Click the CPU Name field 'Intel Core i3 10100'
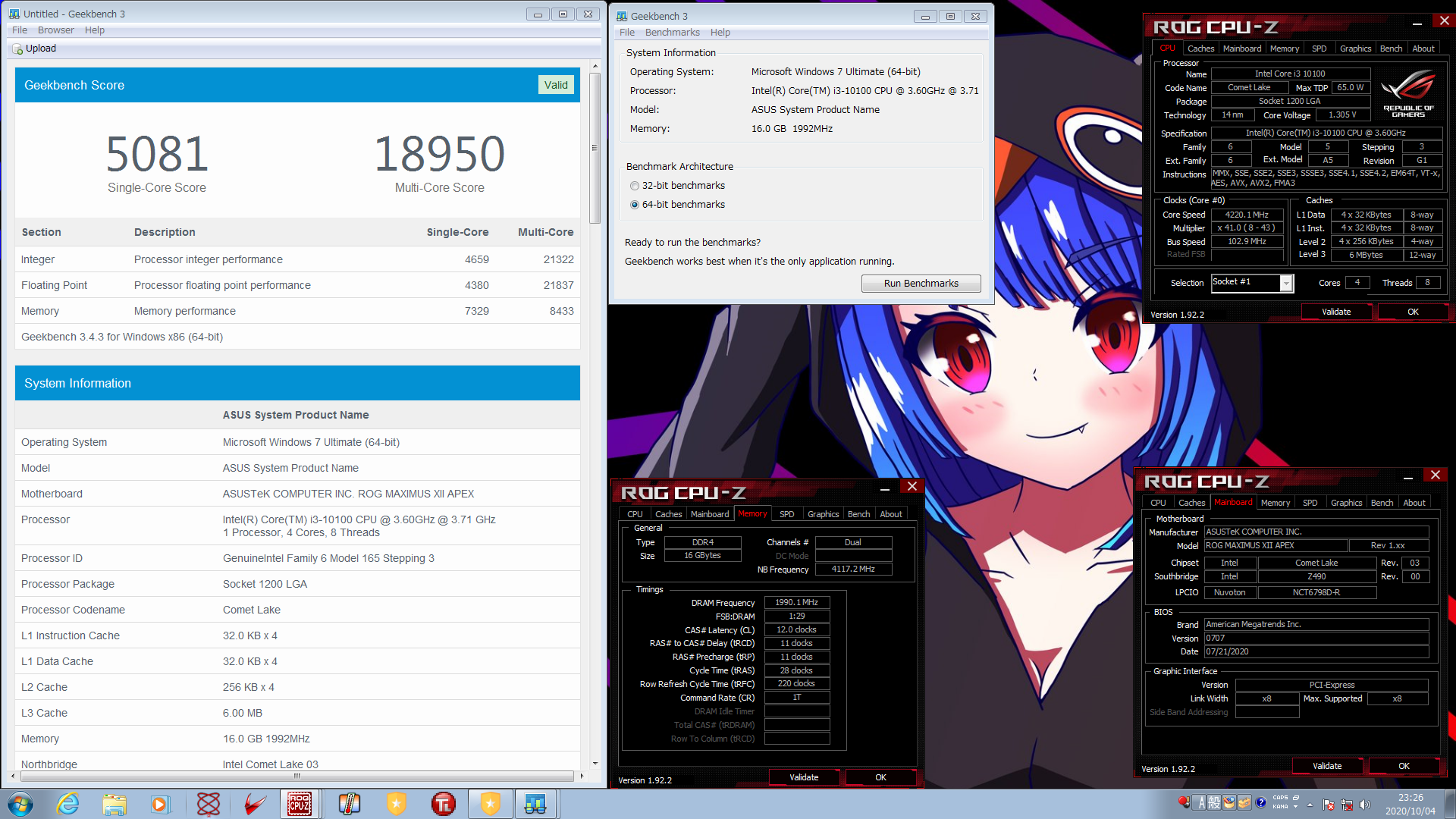 (1290, 74)
